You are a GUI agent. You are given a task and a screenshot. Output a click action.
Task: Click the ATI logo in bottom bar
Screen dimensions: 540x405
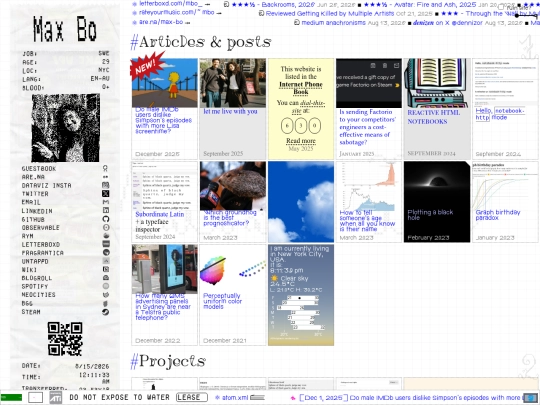pos(56,397)
